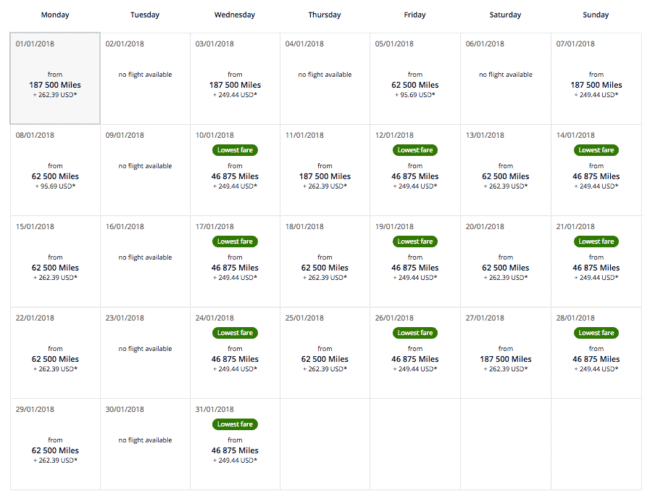
Task: Click the Lowest fare badge on 19/01/2018
Action: [415, 242]
